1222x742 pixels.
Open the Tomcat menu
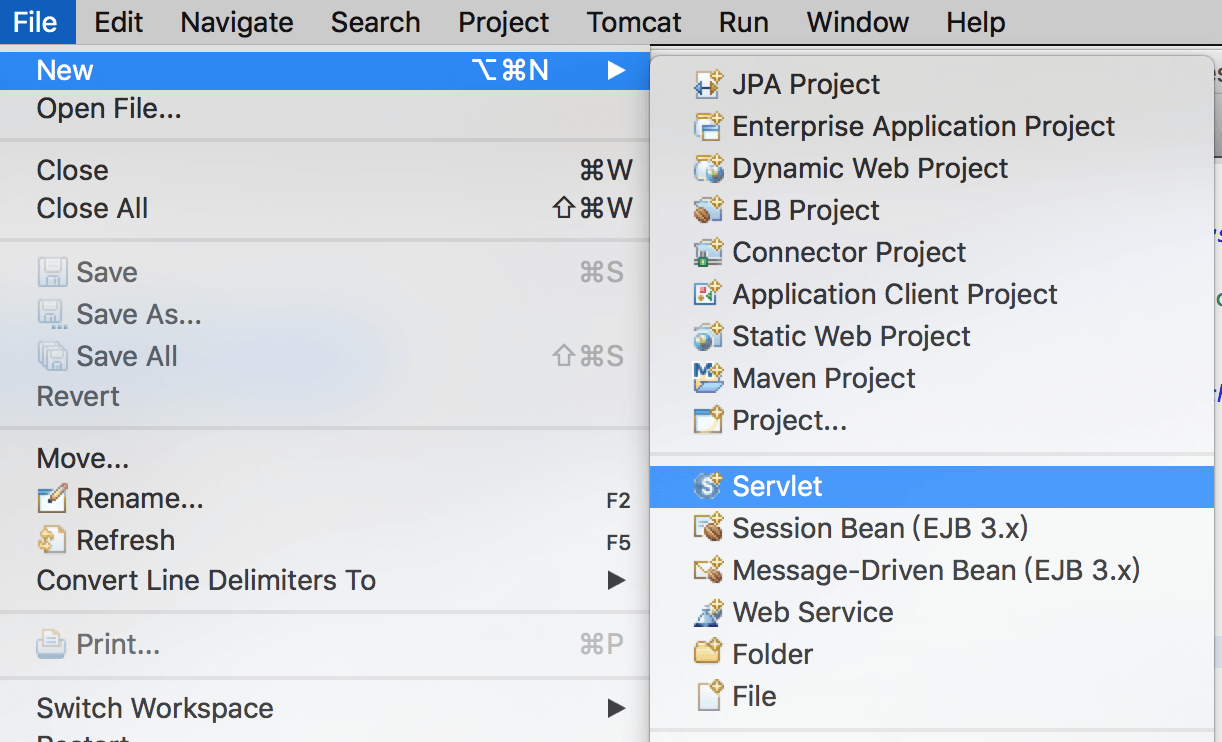pos(634,22)
